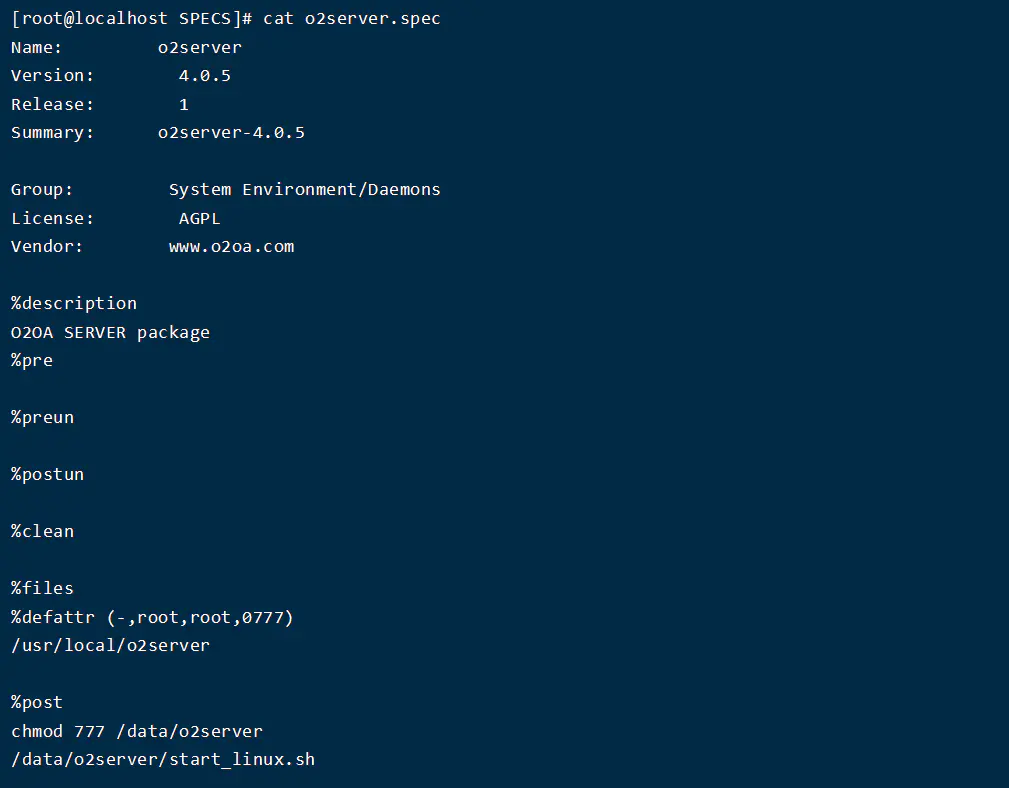Click the www.o2oa.com vendor URL
The height and width of the screenshot is (788, 1009).
[x=231, y=246]
